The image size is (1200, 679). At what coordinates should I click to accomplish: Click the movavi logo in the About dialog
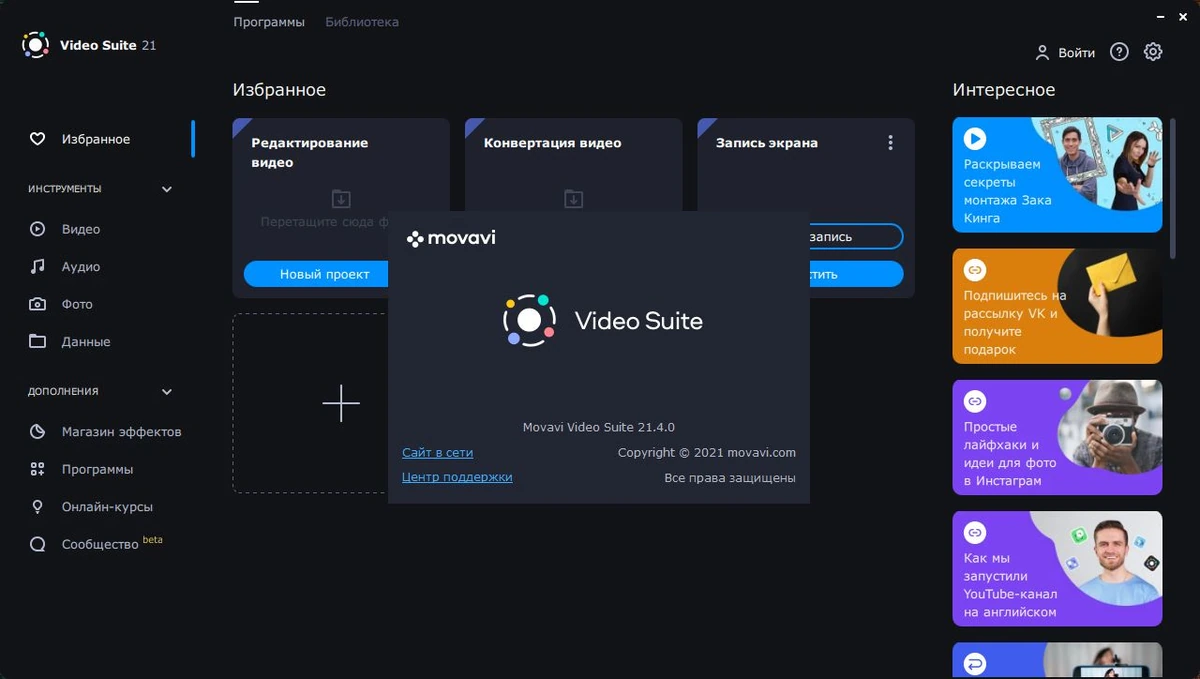(x=451, y=238)
